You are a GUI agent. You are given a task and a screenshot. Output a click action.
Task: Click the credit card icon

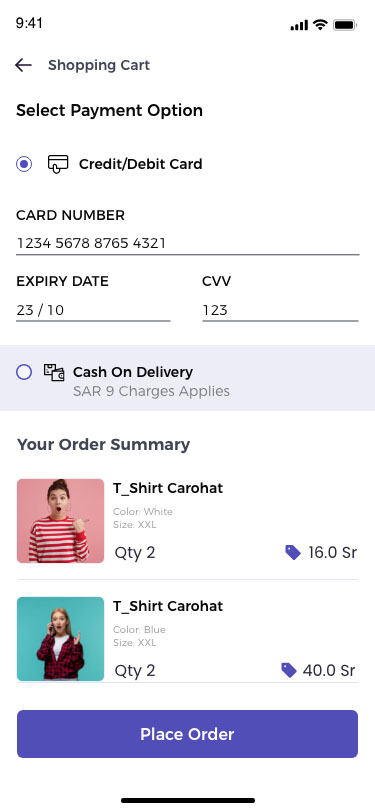point(58,164)
